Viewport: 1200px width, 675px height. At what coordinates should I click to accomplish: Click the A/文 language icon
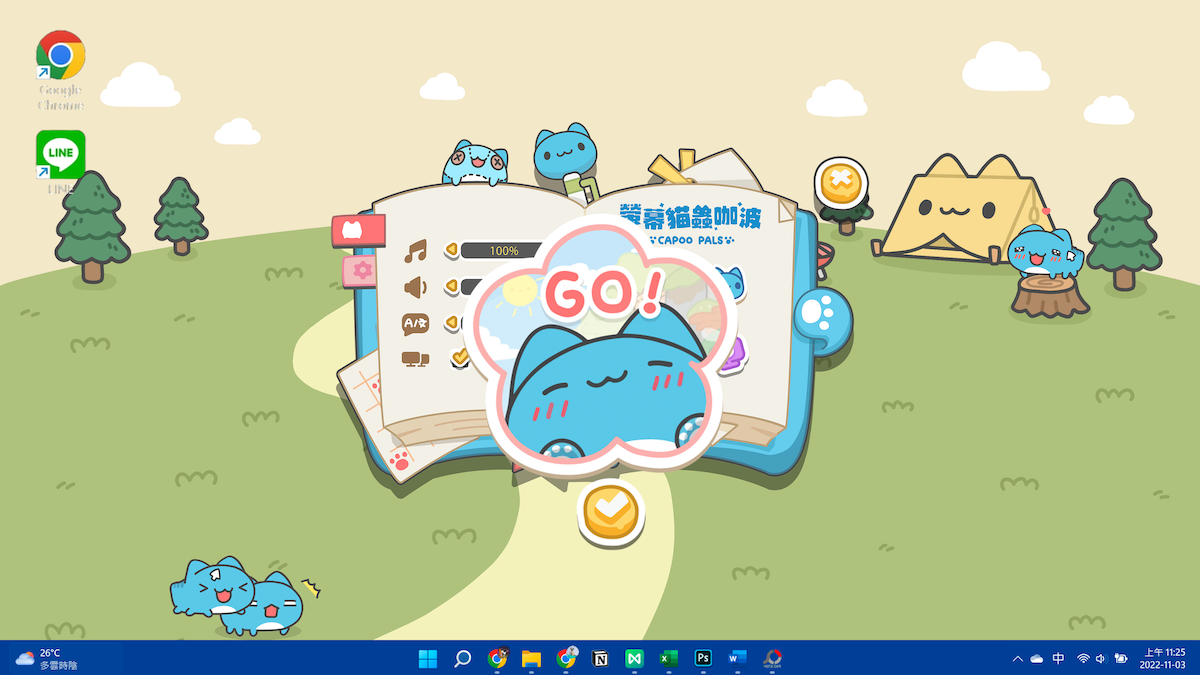coord(415,323)
